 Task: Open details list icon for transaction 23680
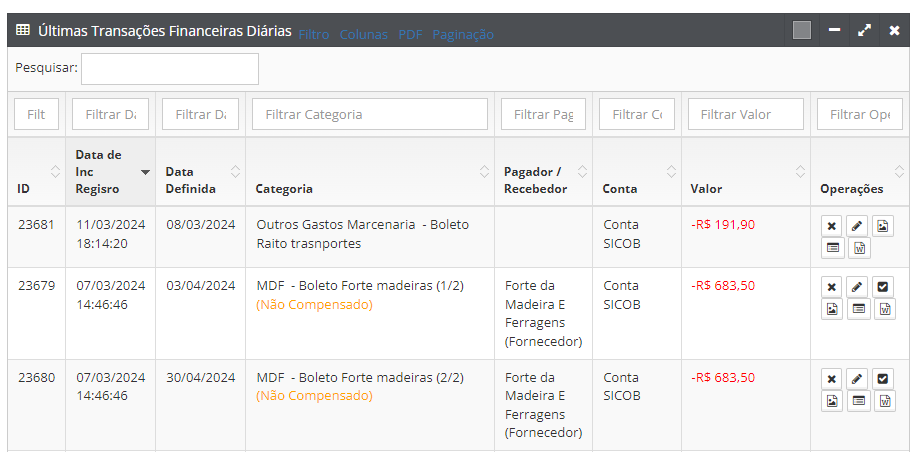click(x=858, y=401)
